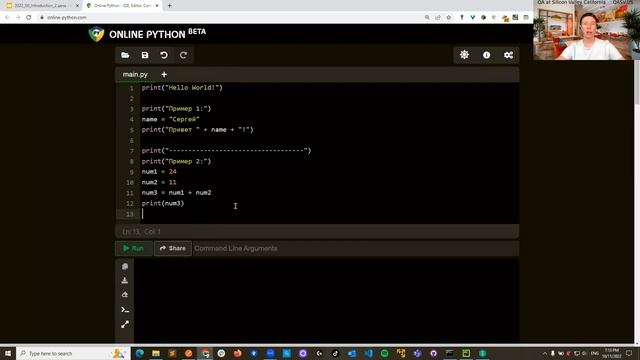The width and height of the screenshot is (640, 360).
Task: Open the terminal prompt icon in console sidebar
Action: (125, 310)
